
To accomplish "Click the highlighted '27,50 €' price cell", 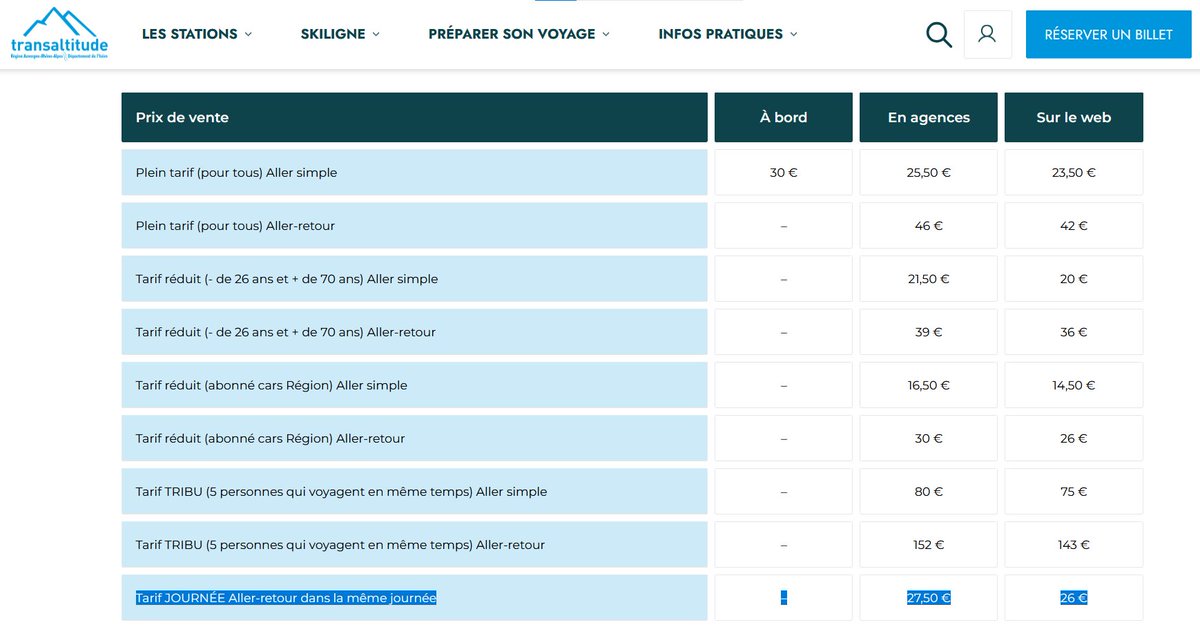I will pos(929,598).
